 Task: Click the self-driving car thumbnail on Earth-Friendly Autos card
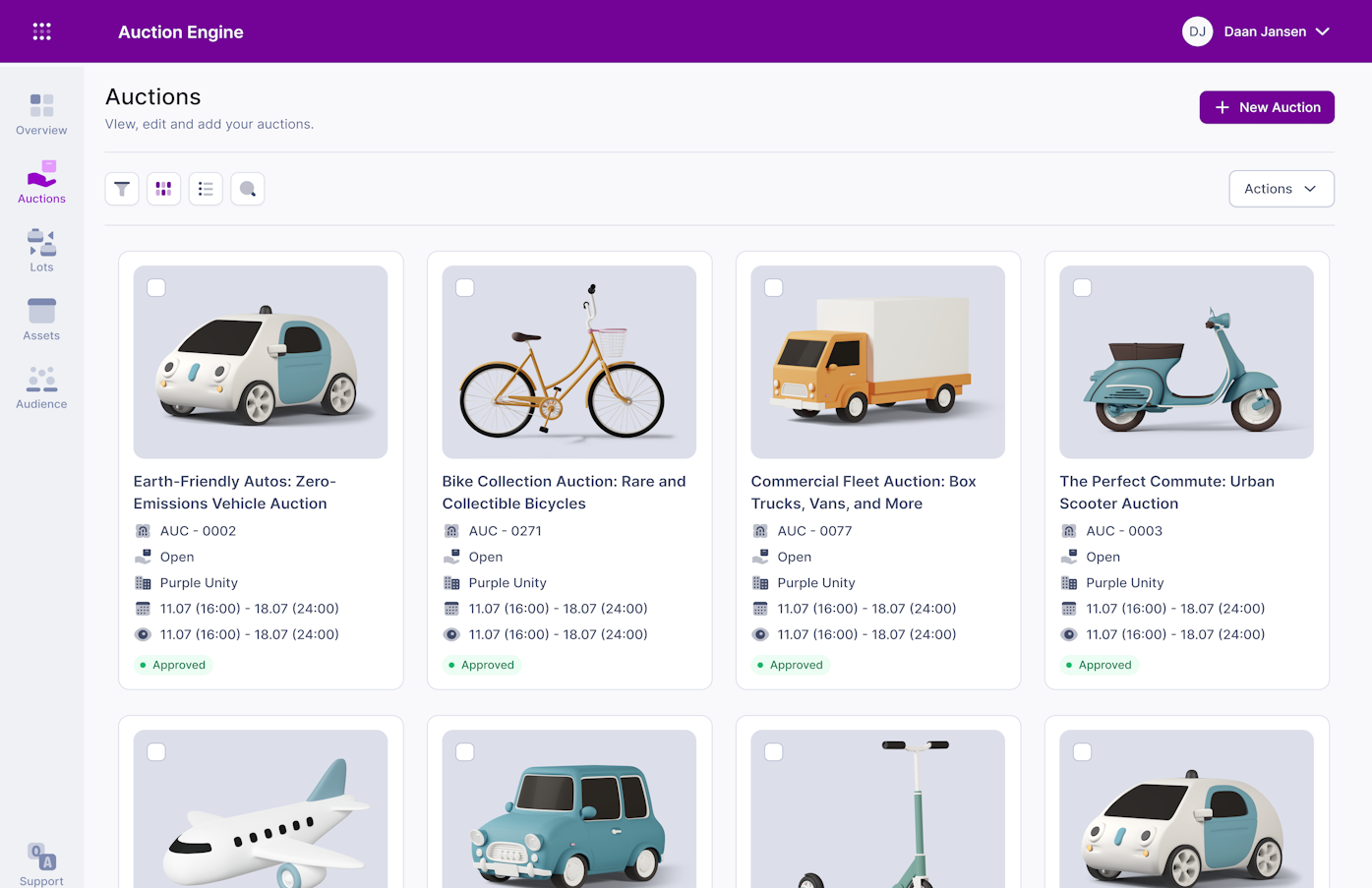tap(261, 362)
